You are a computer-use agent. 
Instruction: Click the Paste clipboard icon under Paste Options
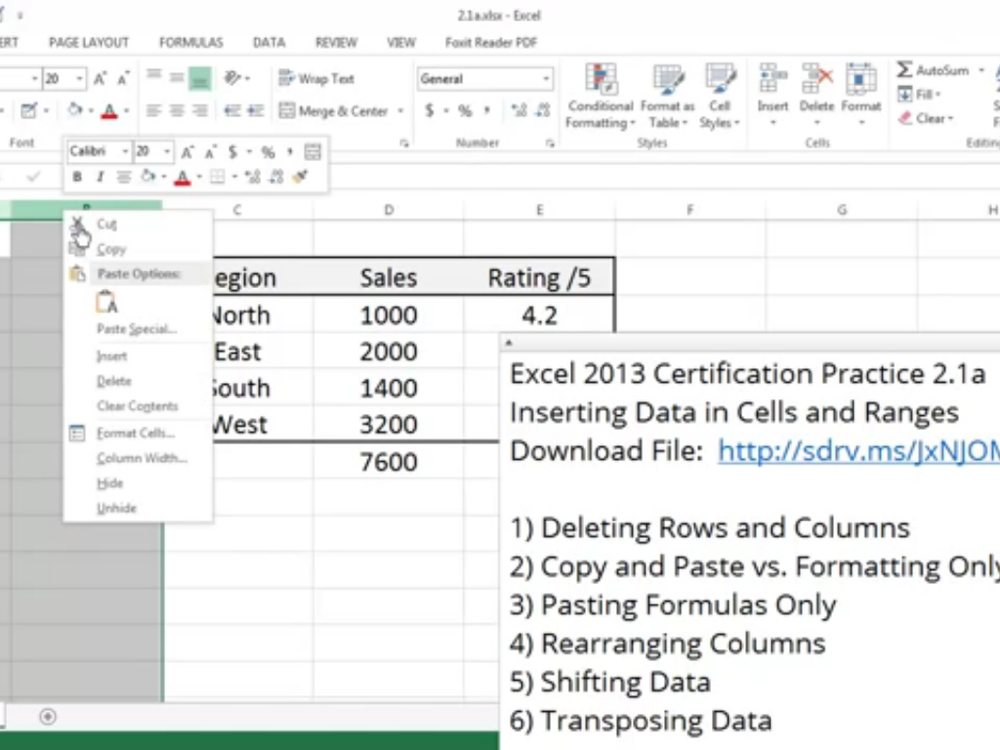tap(107, 302)
